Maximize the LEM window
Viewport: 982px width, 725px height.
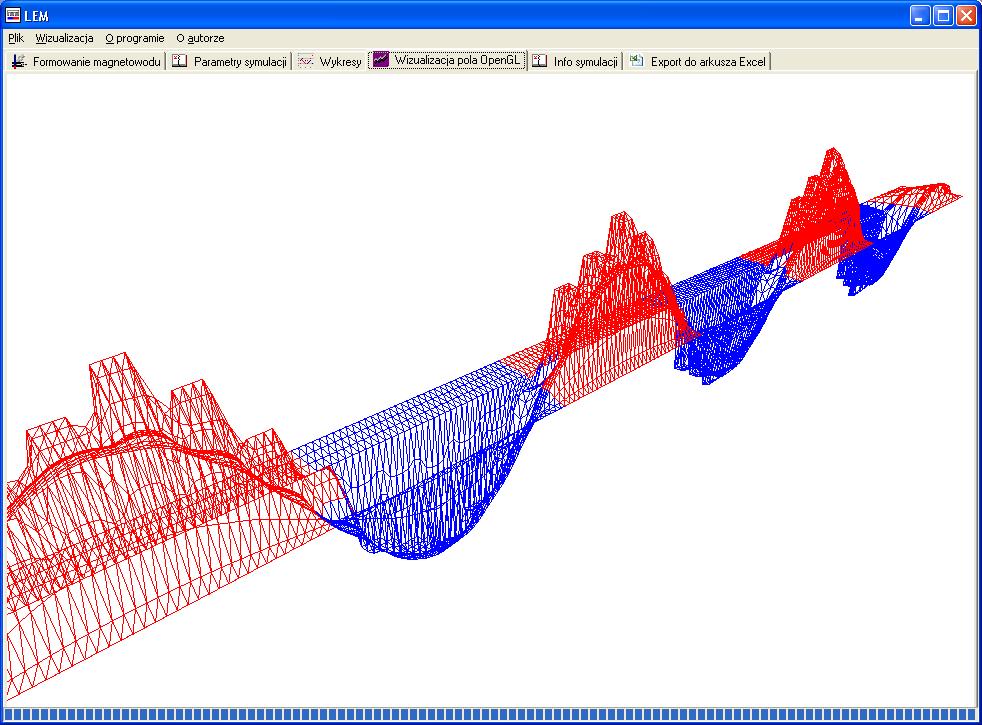coord(943,16)
